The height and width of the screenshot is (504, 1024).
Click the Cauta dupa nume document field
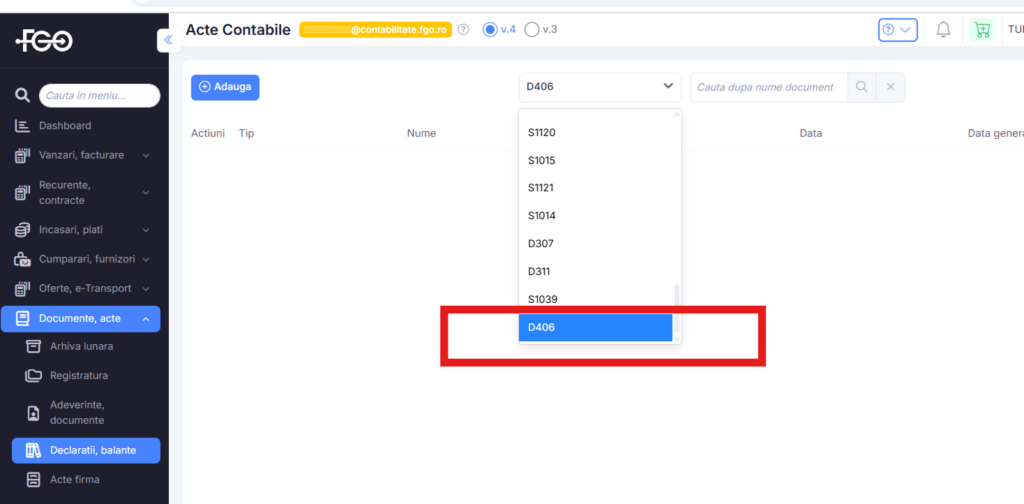[768, 87]
